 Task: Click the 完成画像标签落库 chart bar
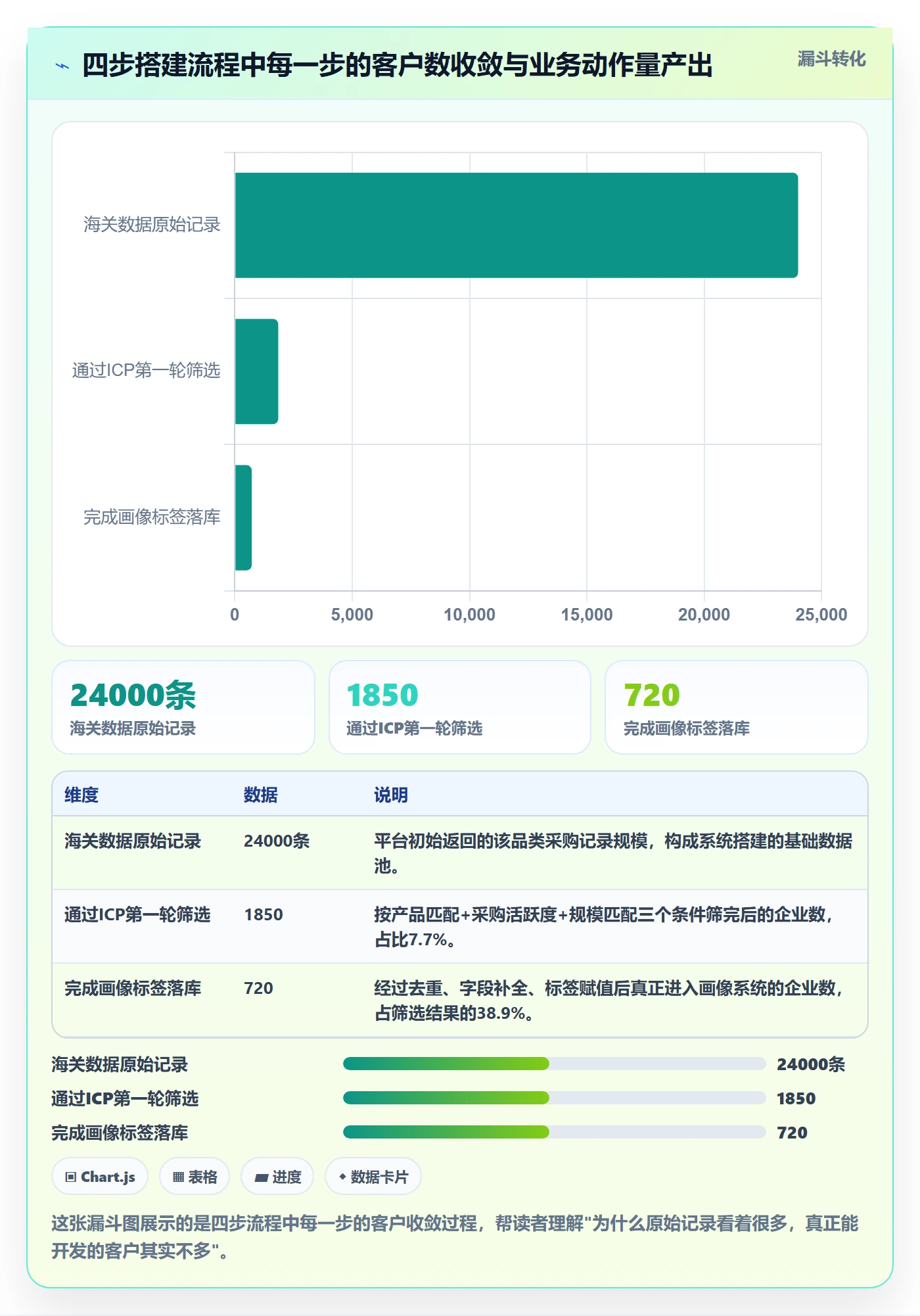[244, 517]
